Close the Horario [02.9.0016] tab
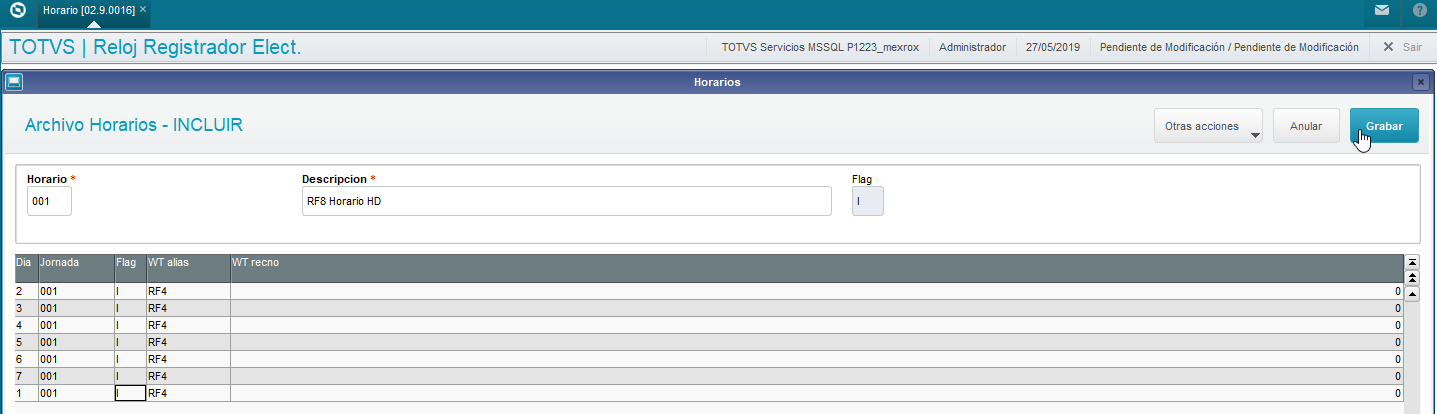Viewport: 1437px width, 414px height. click(x=143, y=9)
